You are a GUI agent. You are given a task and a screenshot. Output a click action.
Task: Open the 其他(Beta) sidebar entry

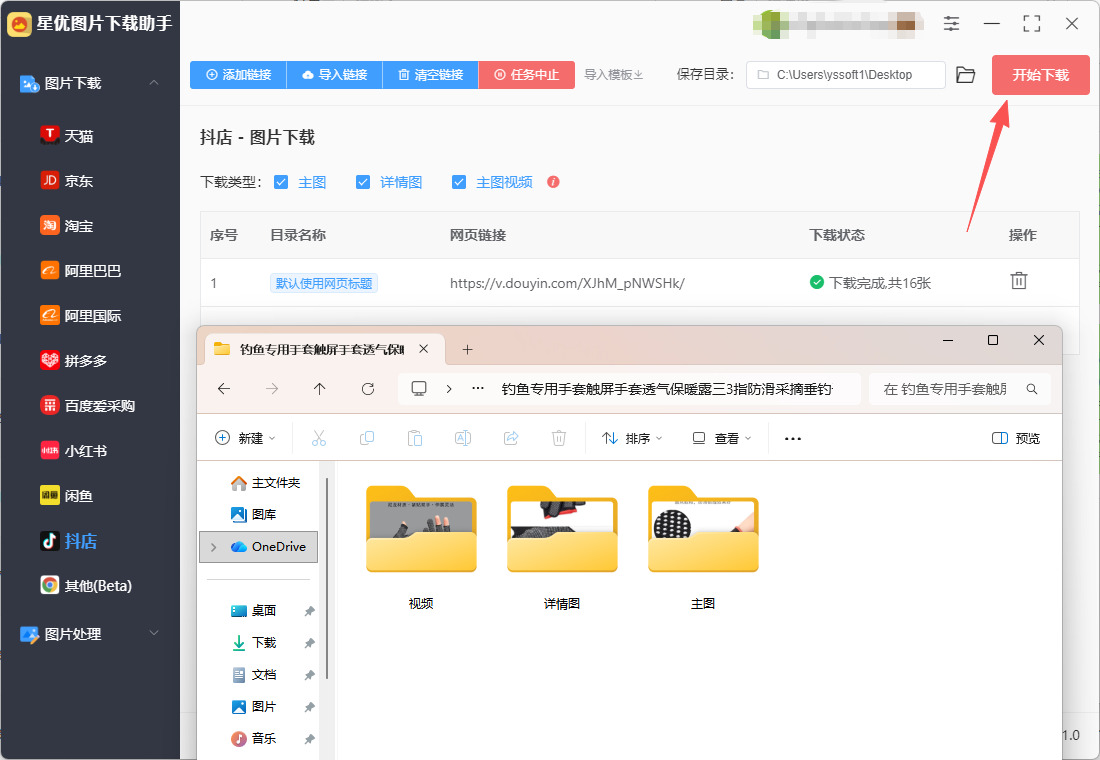(97, 586)
